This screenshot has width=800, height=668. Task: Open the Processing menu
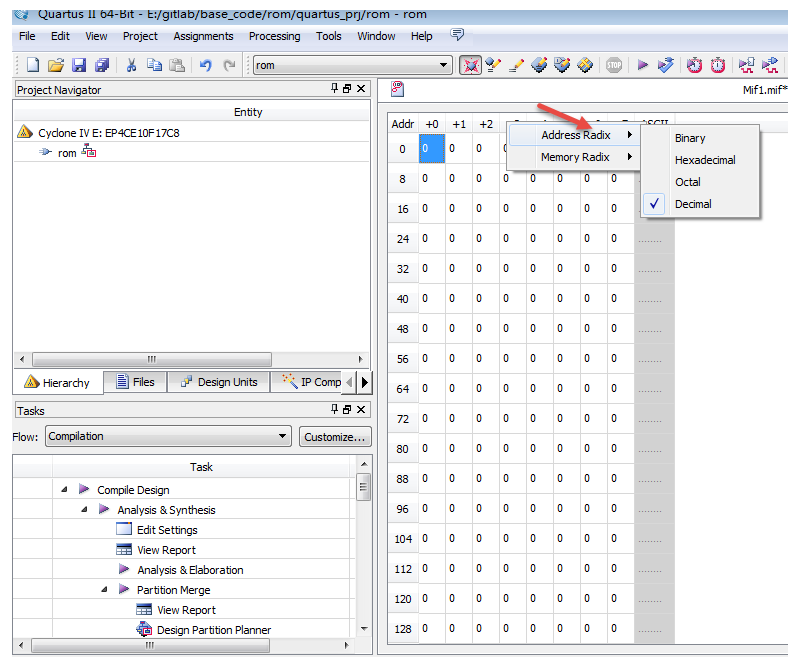click(x=274, y=36)
